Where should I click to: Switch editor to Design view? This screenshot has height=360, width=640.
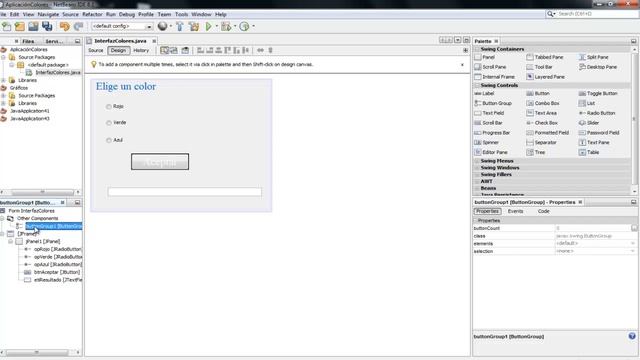[118, 51]
